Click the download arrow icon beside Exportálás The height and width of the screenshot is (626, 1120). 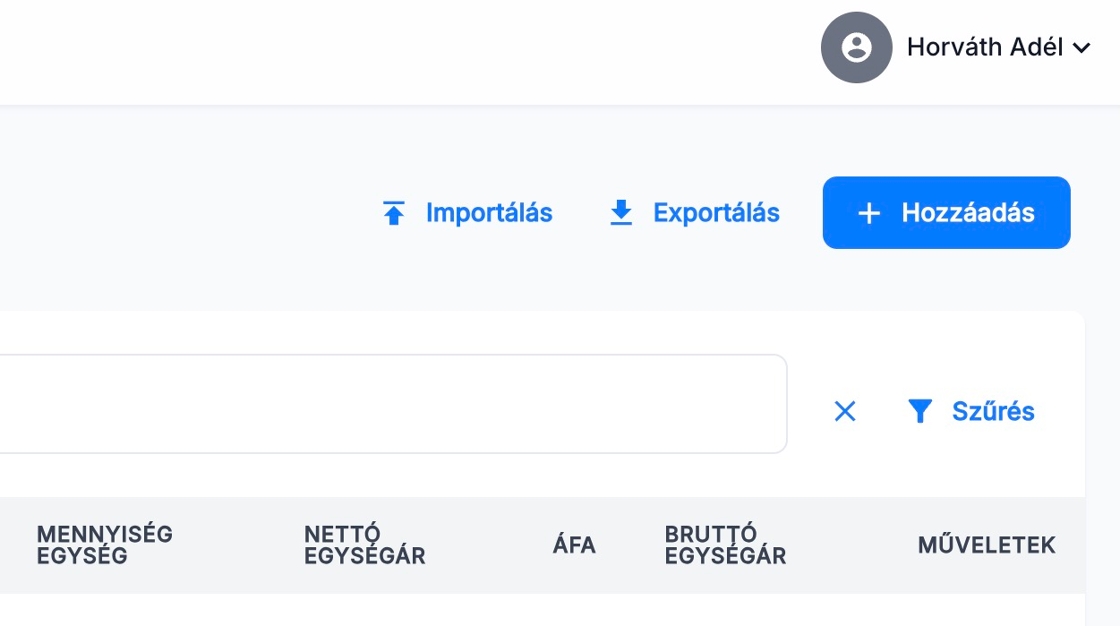point(621,213)
